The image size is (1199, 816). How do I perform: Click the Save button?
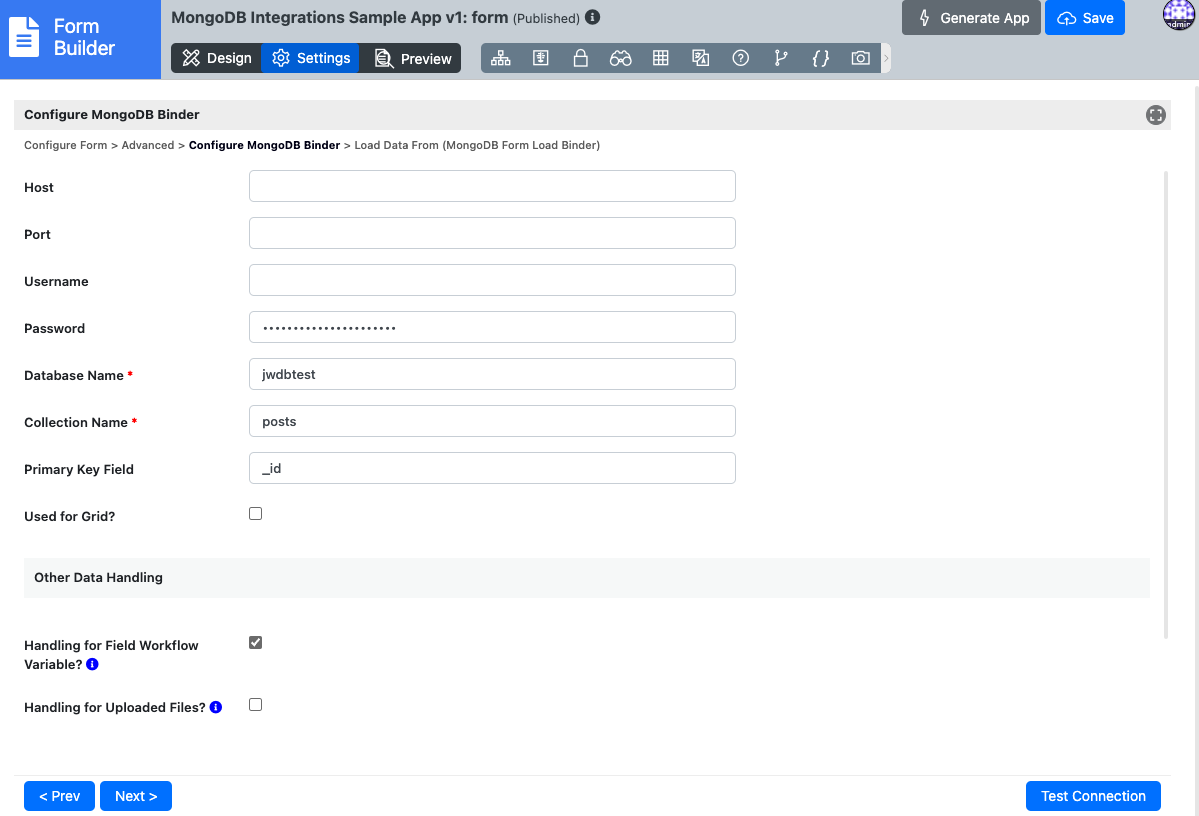pyautogui.click(x=1084, y=18)
